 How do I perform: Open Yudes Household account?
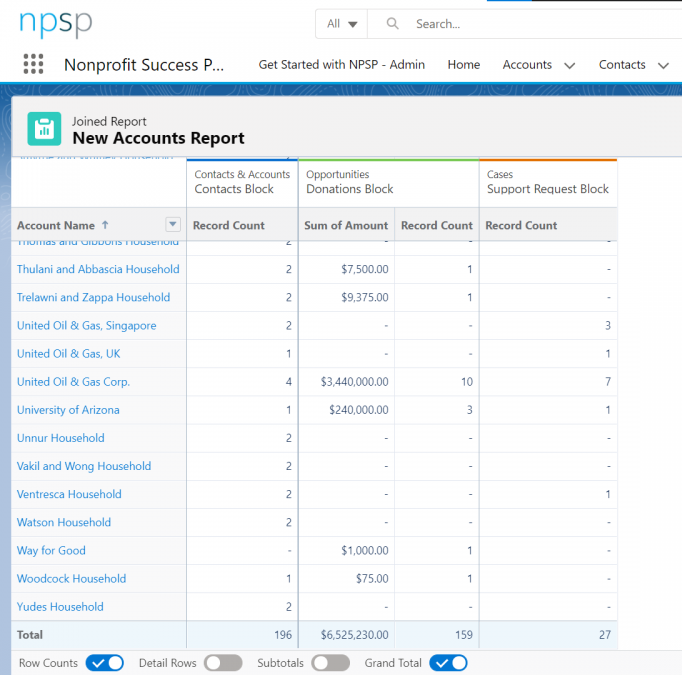pyautogui.click(x=60, y=607)
